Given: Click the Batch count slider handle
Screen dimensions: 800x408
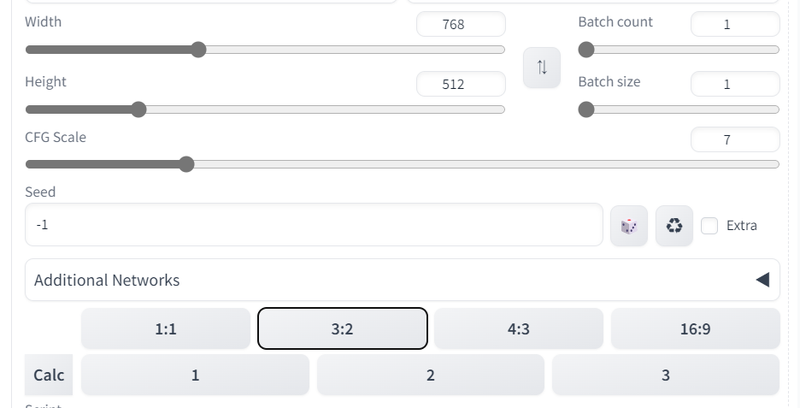Looking at the screenshot, I should click(x=586, y=49).
